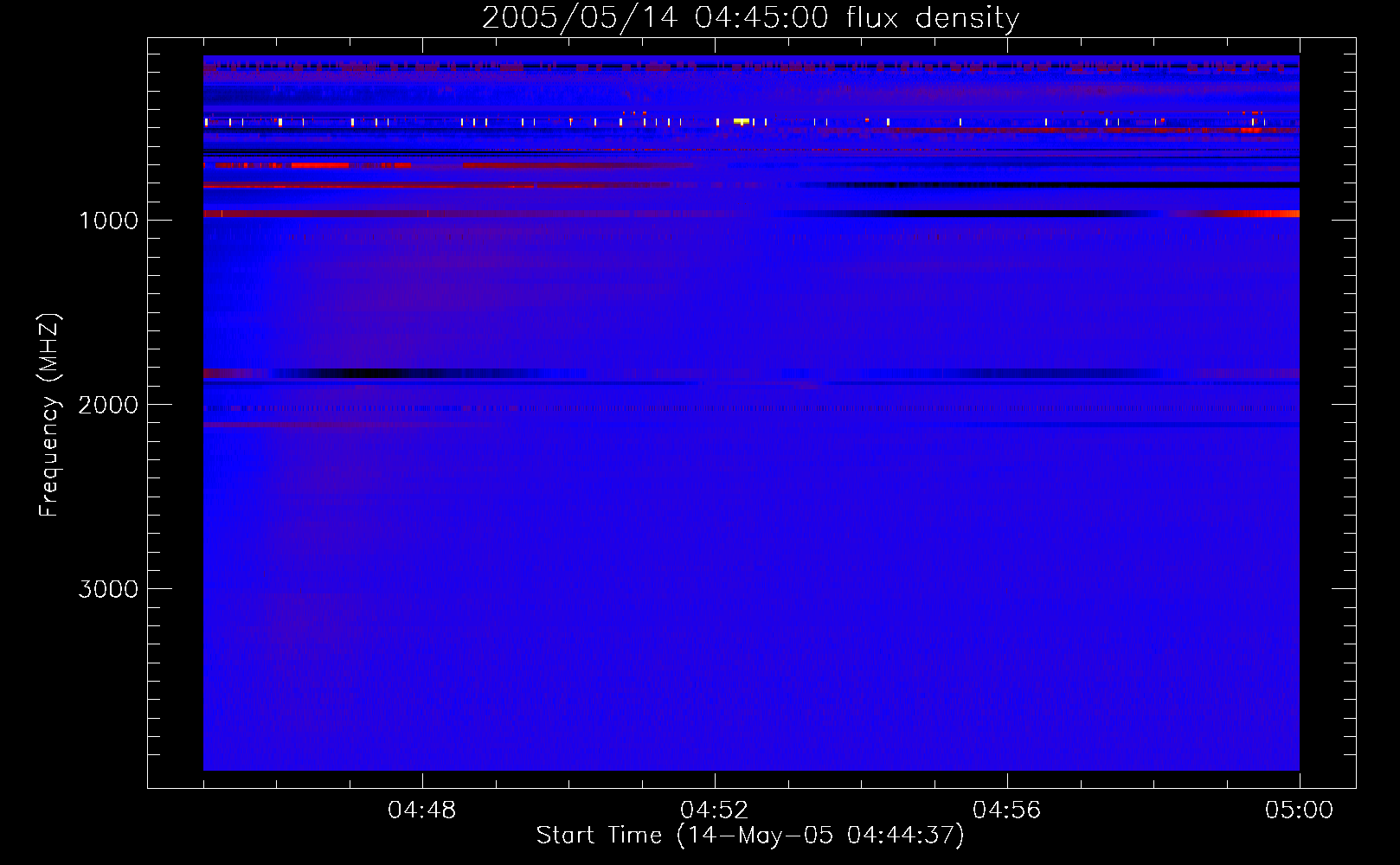This screenshot has width=1400, height=865.
Task: Click the 04:48 time axis label
Action: [421, 811]
